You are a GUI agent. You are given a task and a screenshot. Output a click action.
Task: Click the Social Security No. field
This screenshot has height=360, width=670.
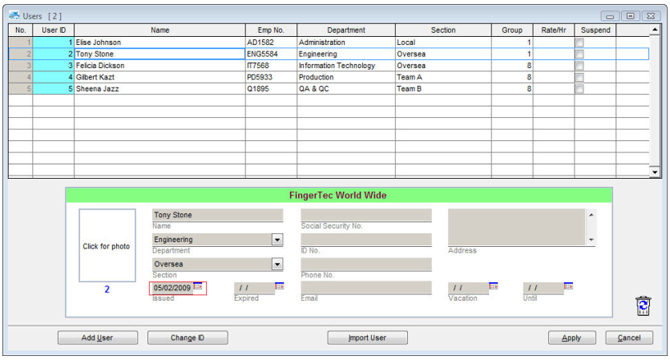(x=366, y=215)
